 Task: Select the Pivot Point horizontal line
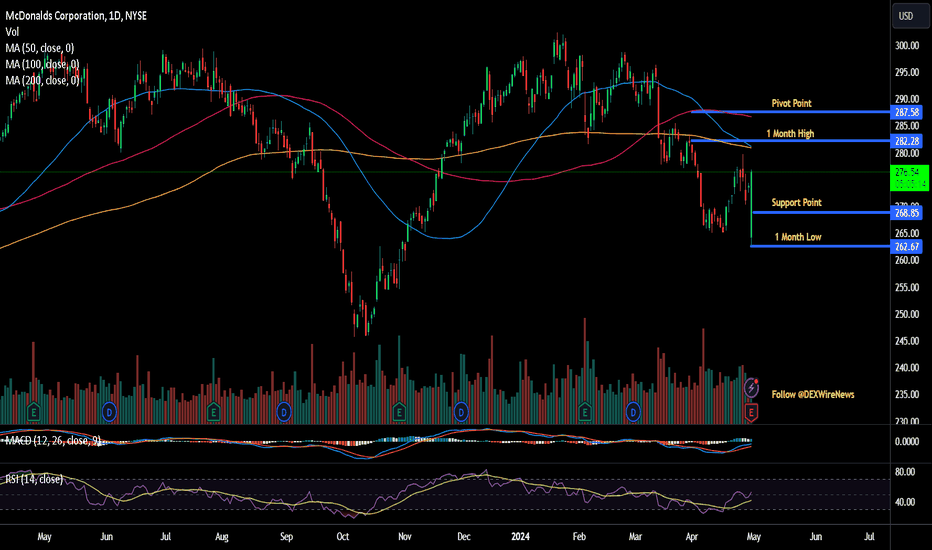791,112
